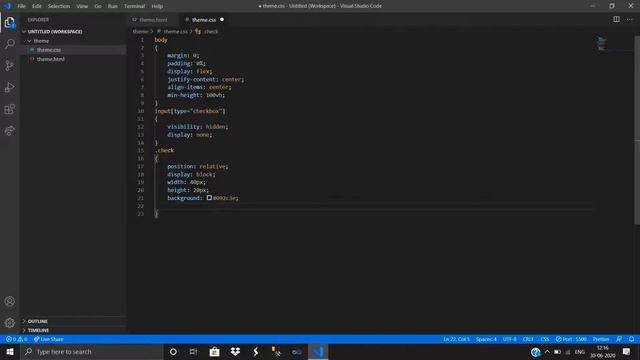Open the Accounts icon in activity bar

pos(10,301)
